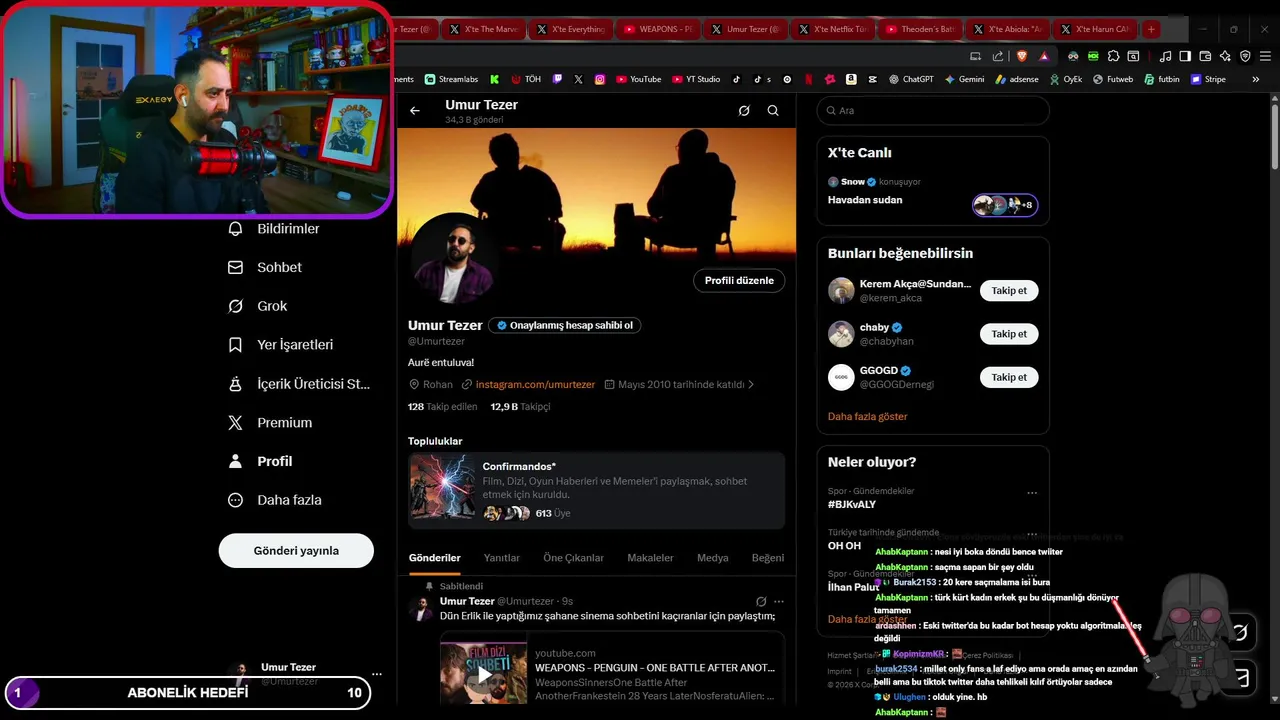Open the 128 Takip edilen list
This screenshot has width=1280, height=720.
(x=443, y=407)
